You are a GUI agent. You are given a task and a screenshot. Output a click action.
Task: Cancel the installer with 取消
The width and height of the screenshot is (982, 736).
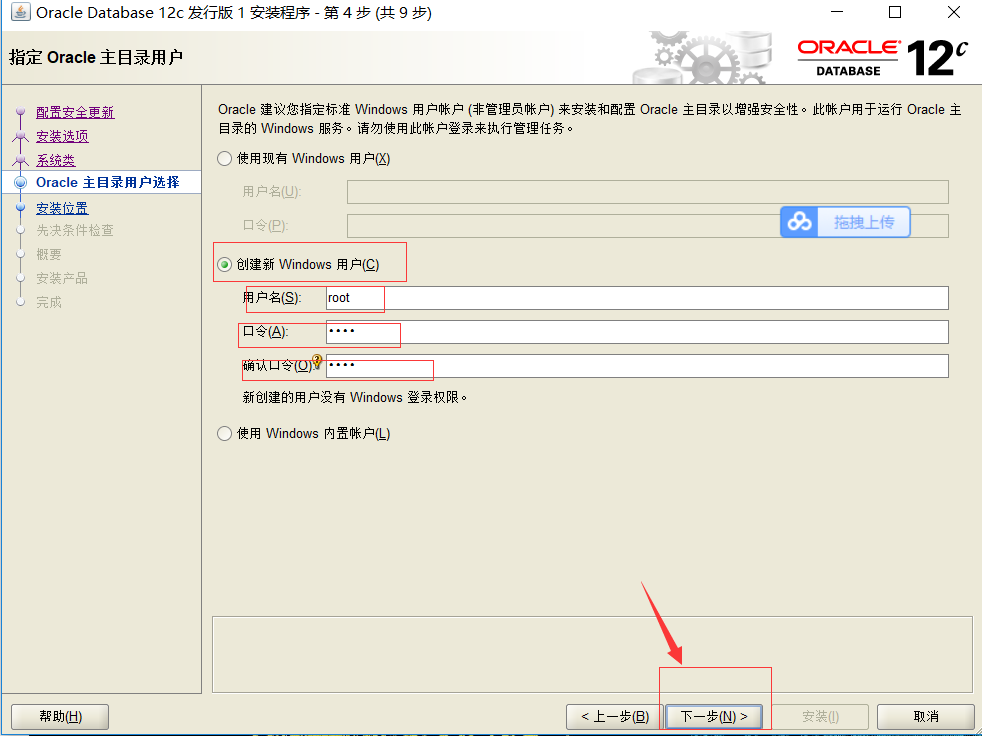[x=926, y=717]
